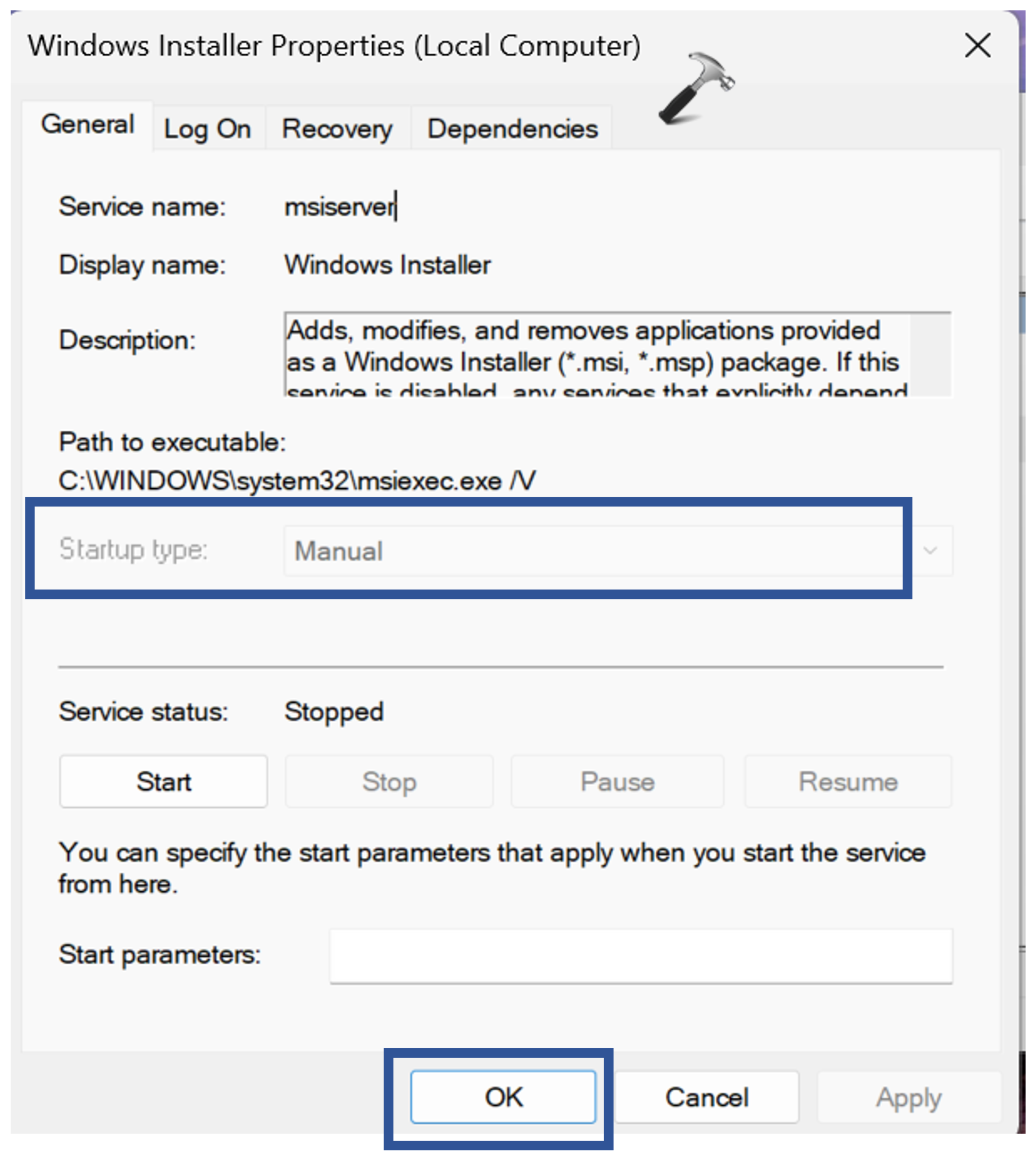Click inside the Description text box
The image size is (1036, 1161).
[592, 353]
